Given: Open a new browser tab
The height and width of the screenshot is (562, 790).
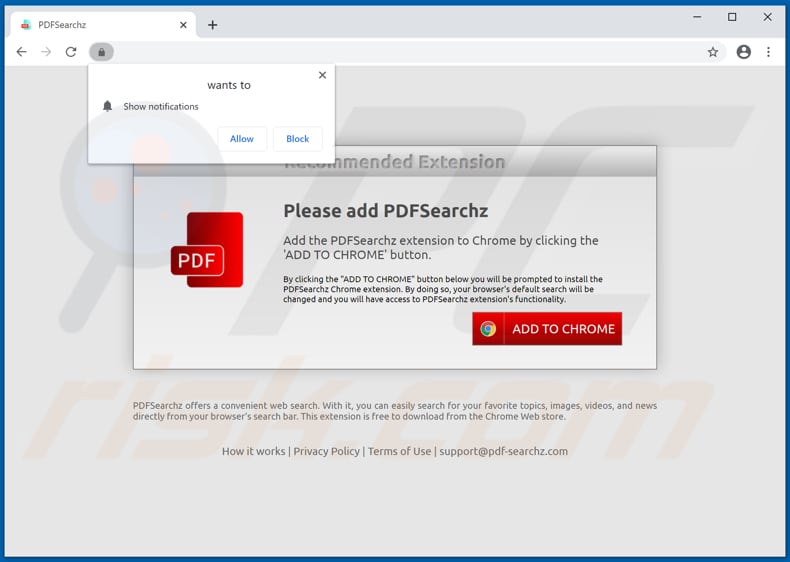Looking at the screenshot, I should [x=213, y=25].
